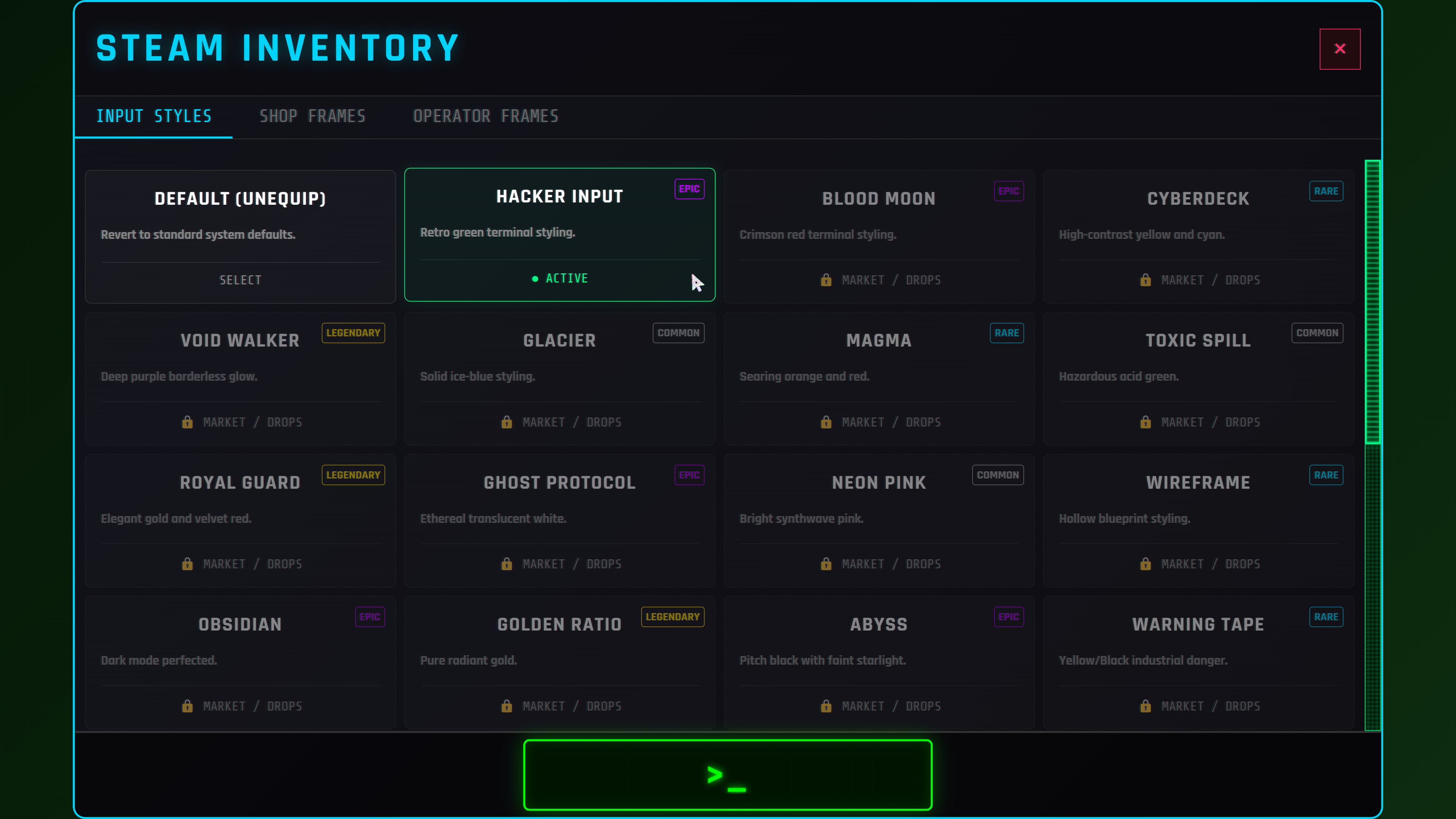Click the EPIC badge on Abyss
This screenshot has height=819, width=1456.
tap(1008, 617)
